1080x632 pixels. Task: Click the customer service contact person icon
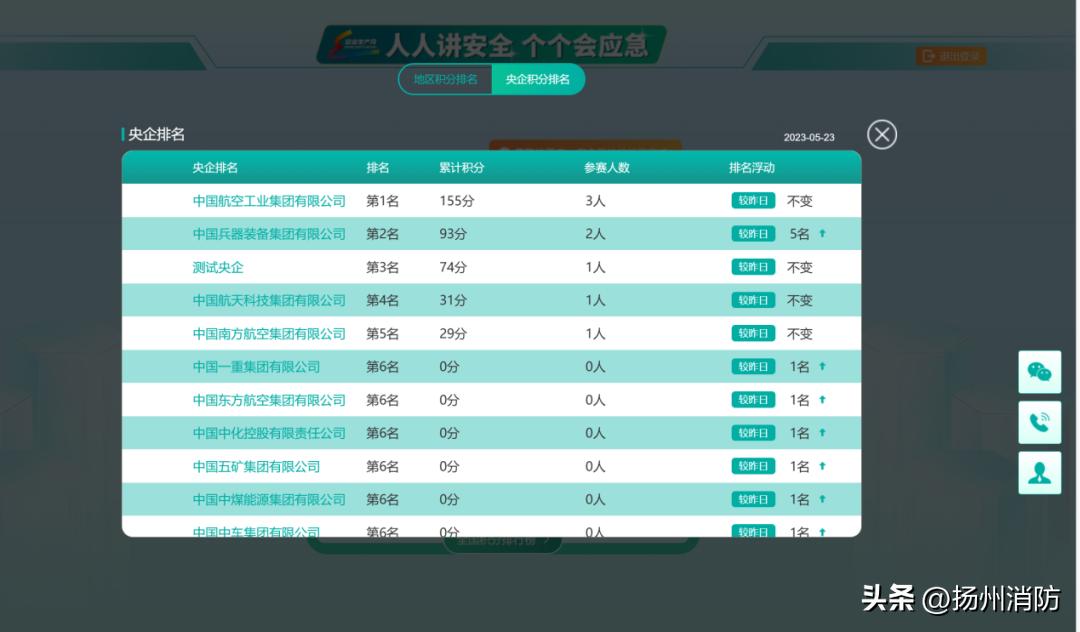point(1039,472)
